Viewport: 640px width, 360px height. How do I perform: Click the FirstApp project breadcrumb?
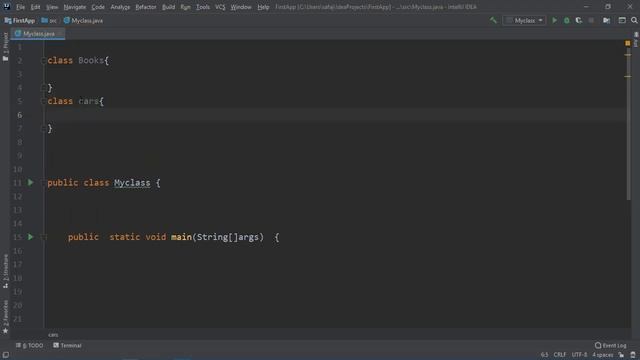pos(20,20)
